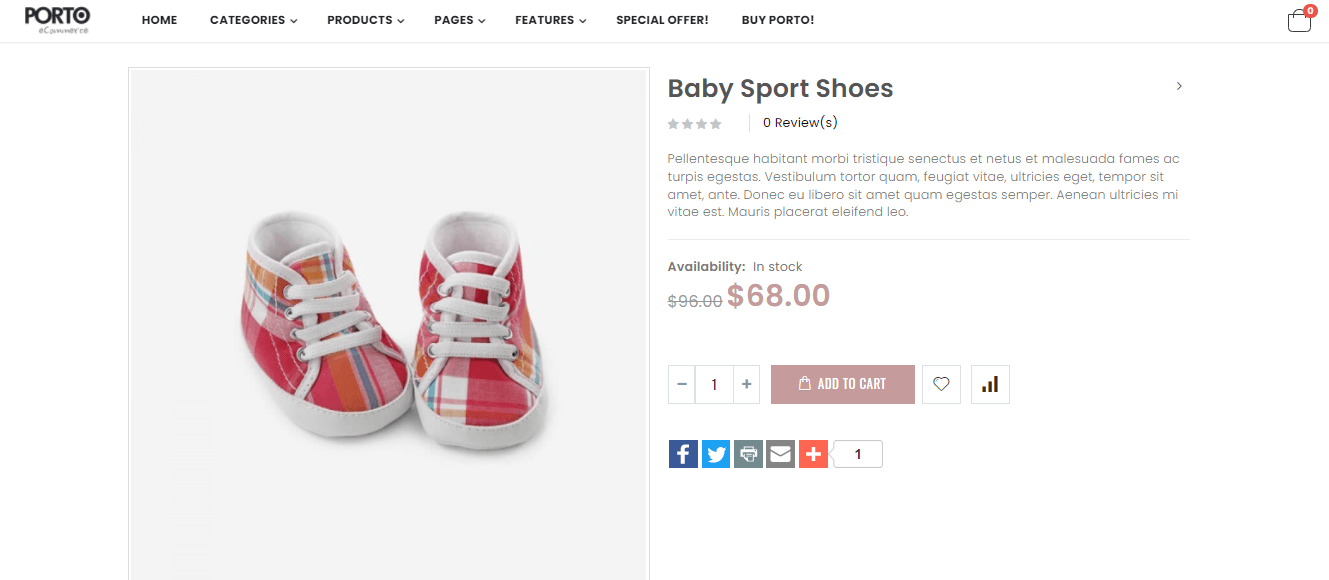Screen dimensions: 1329x580
Task: Go to the Home menu item
Action: tap(159, 20)
